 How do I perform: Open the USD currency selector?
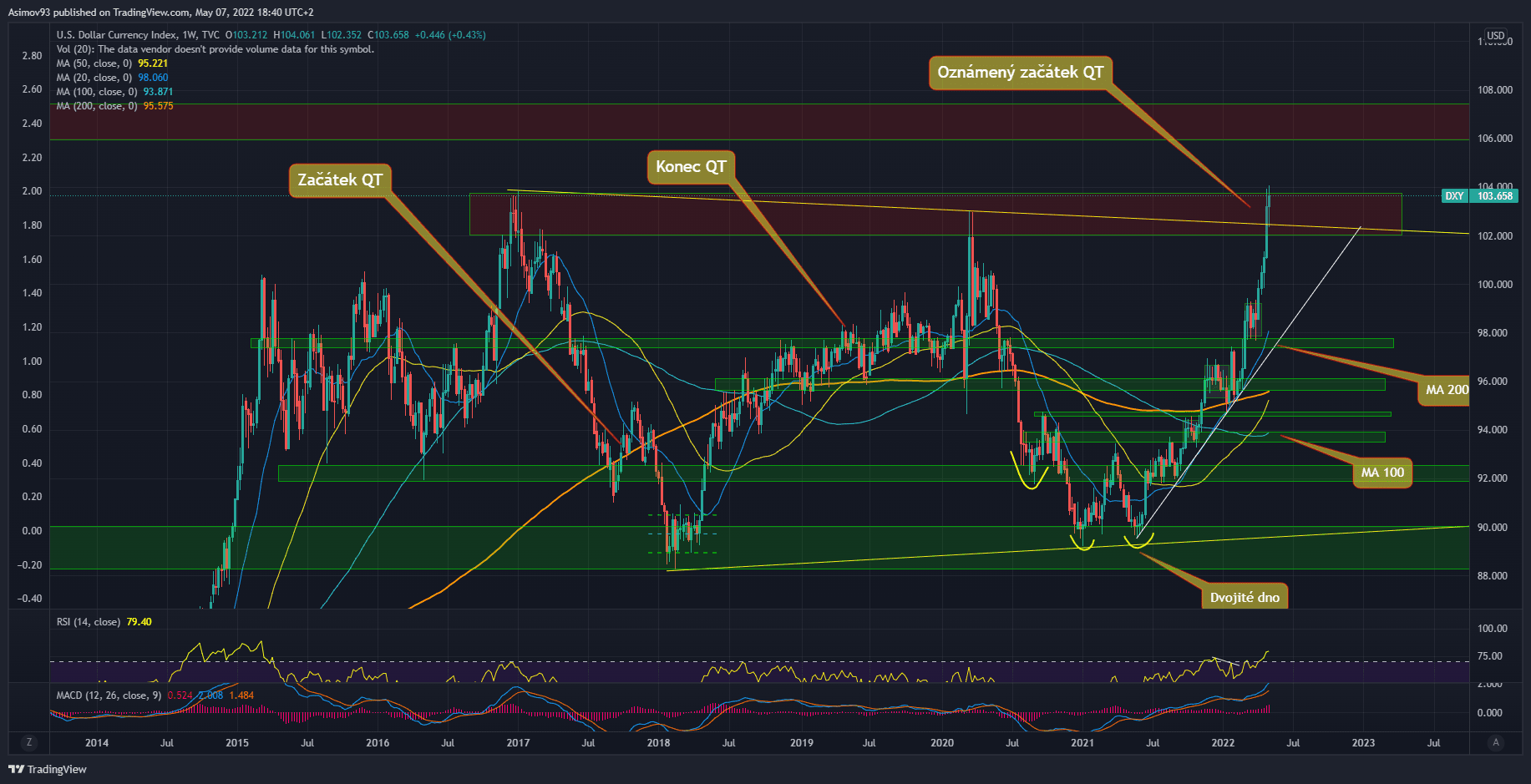click(x=1495, y=36)
